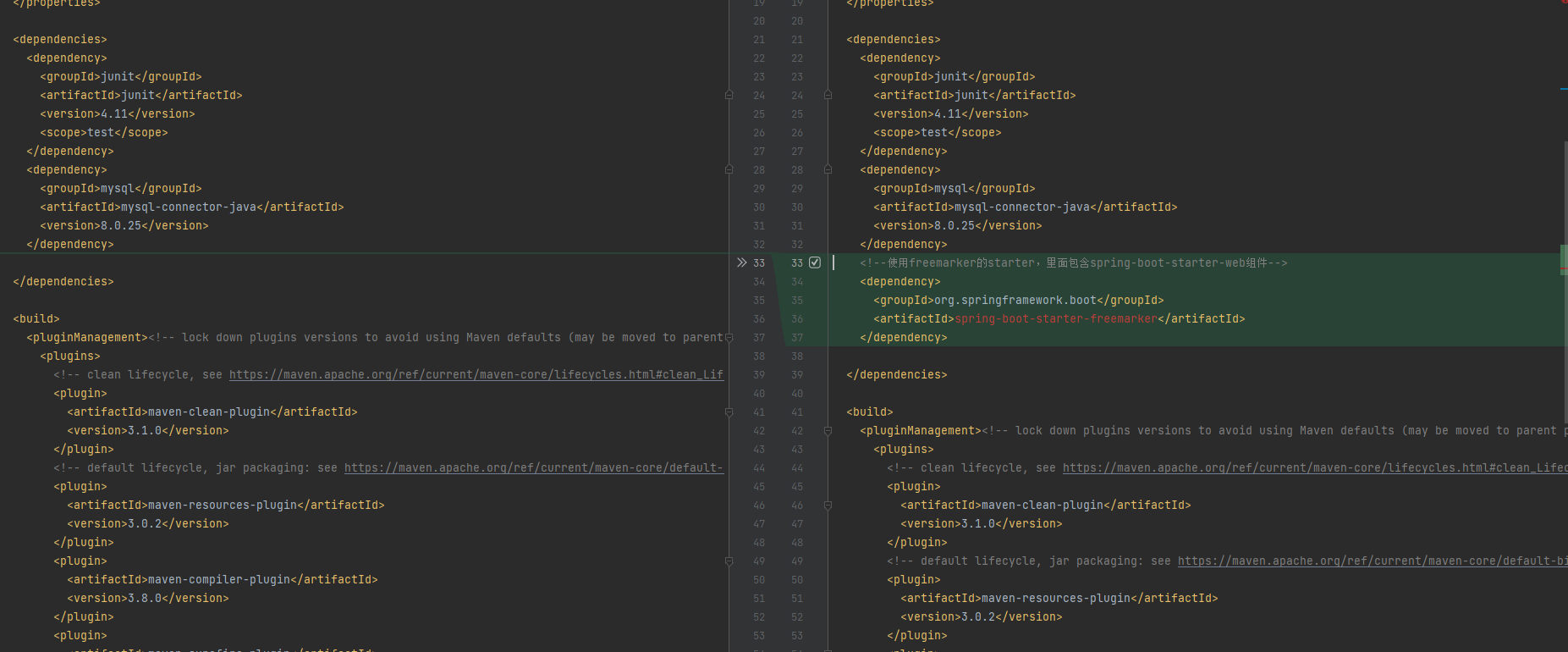Screen dimensions: 1568x652
Task: Click right pane fold icon at line 24
Action: click(x=828, y=95)
